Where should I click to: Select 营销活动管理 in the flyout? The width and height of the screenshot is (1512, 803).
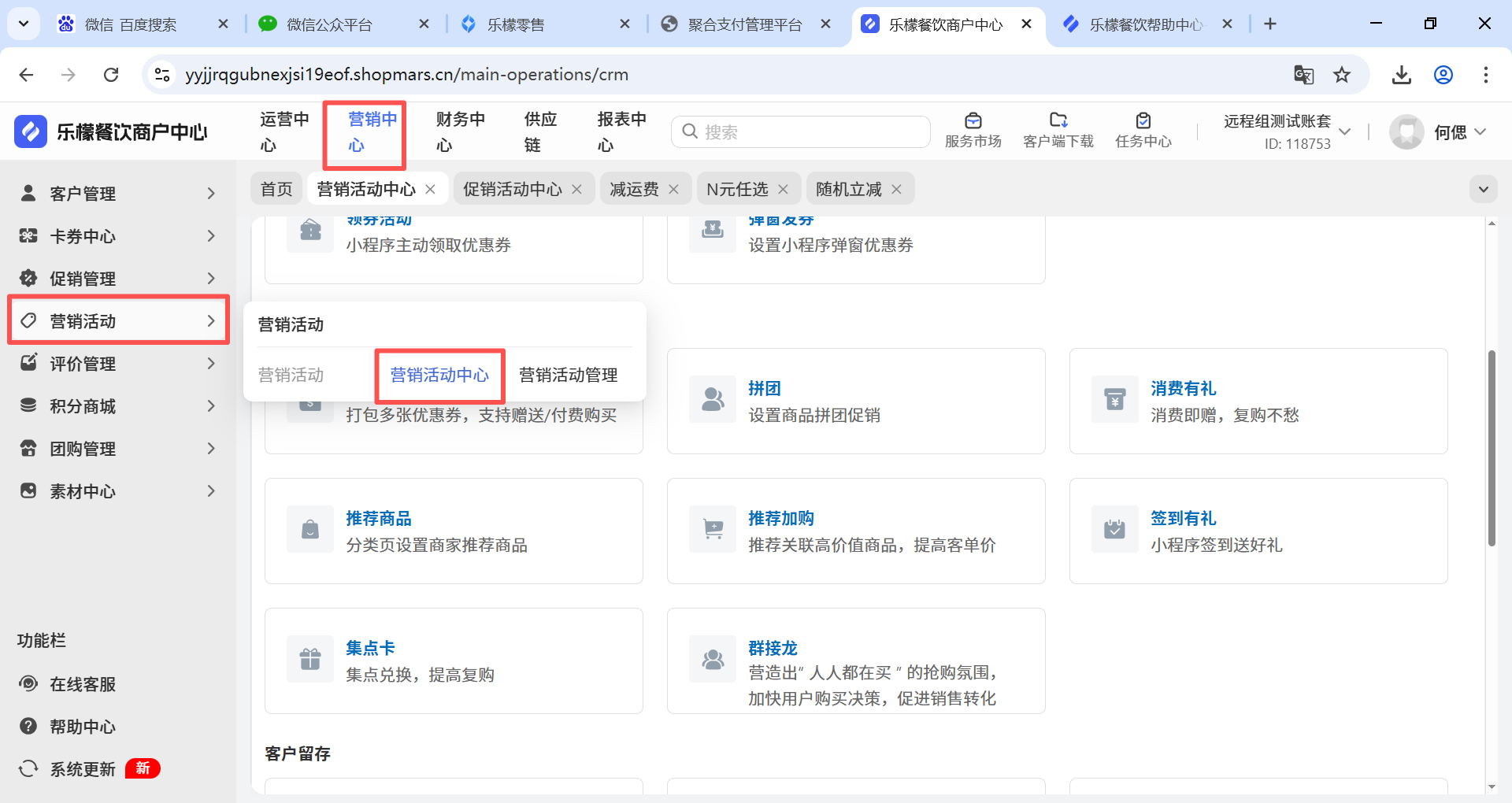[x=569, y=375]
